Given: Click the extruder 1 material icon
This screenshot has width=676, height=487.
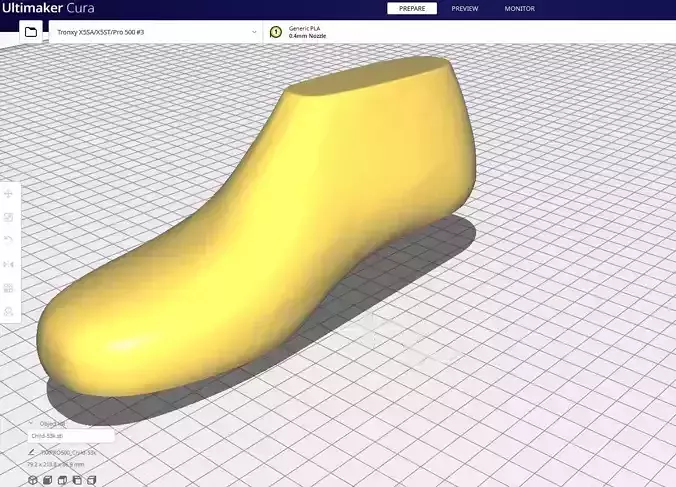Looking at the screenshot, I should point(276,32).
